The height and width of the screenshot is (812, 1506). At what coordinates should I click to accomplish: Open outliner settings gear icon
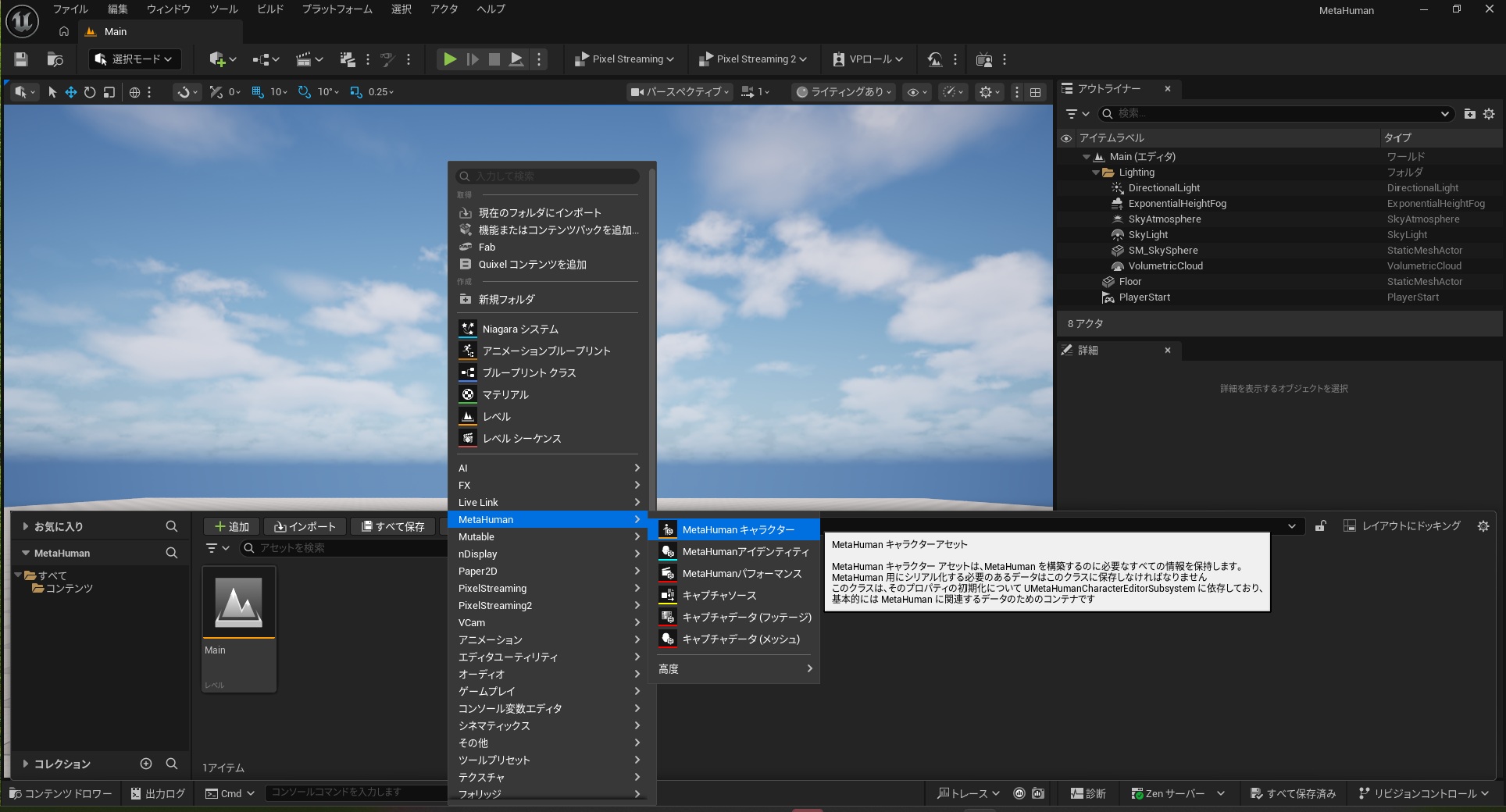tap(1489, 114)
